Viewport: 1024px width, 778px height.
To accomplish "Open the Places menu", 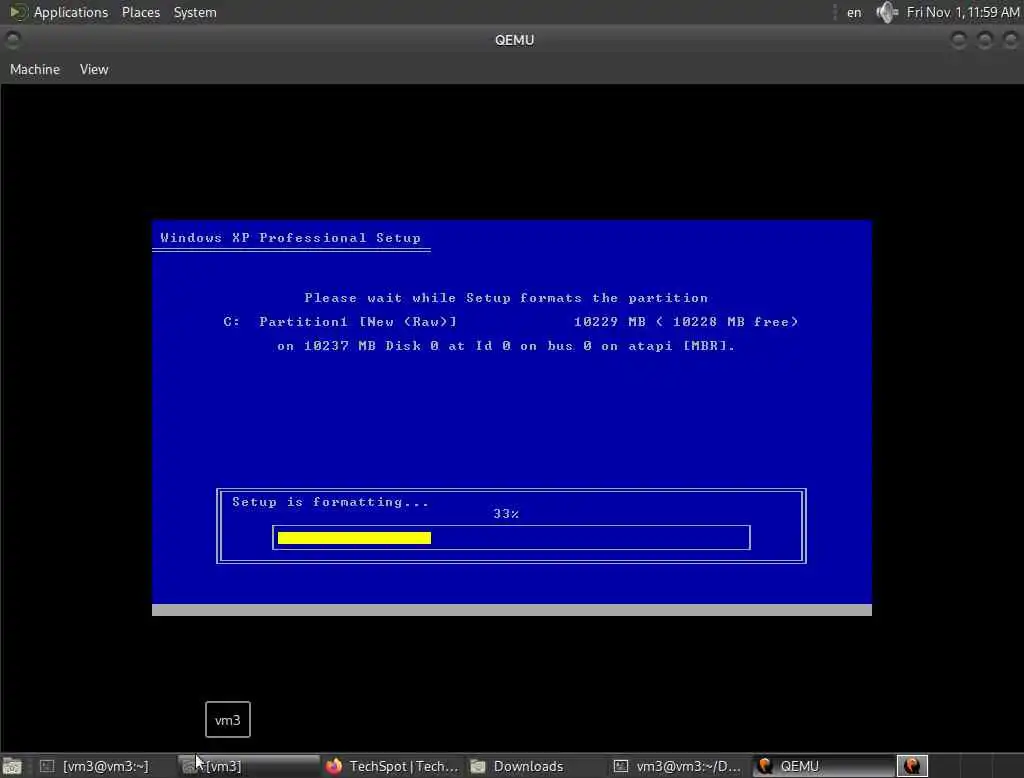I will [140, 12].
